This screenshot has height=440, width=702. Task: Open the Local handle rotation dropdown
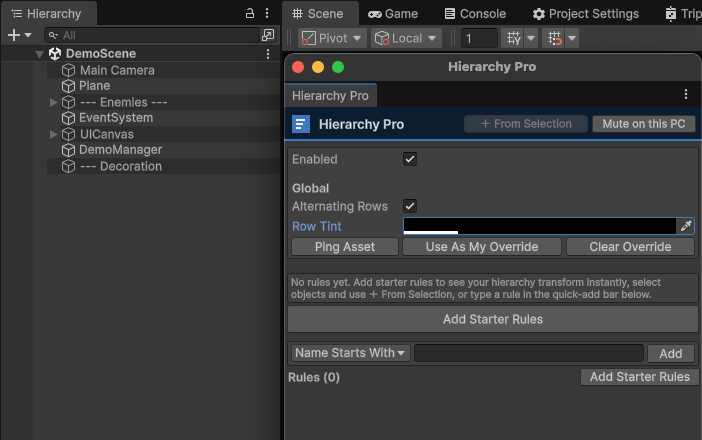click(406, 38)
